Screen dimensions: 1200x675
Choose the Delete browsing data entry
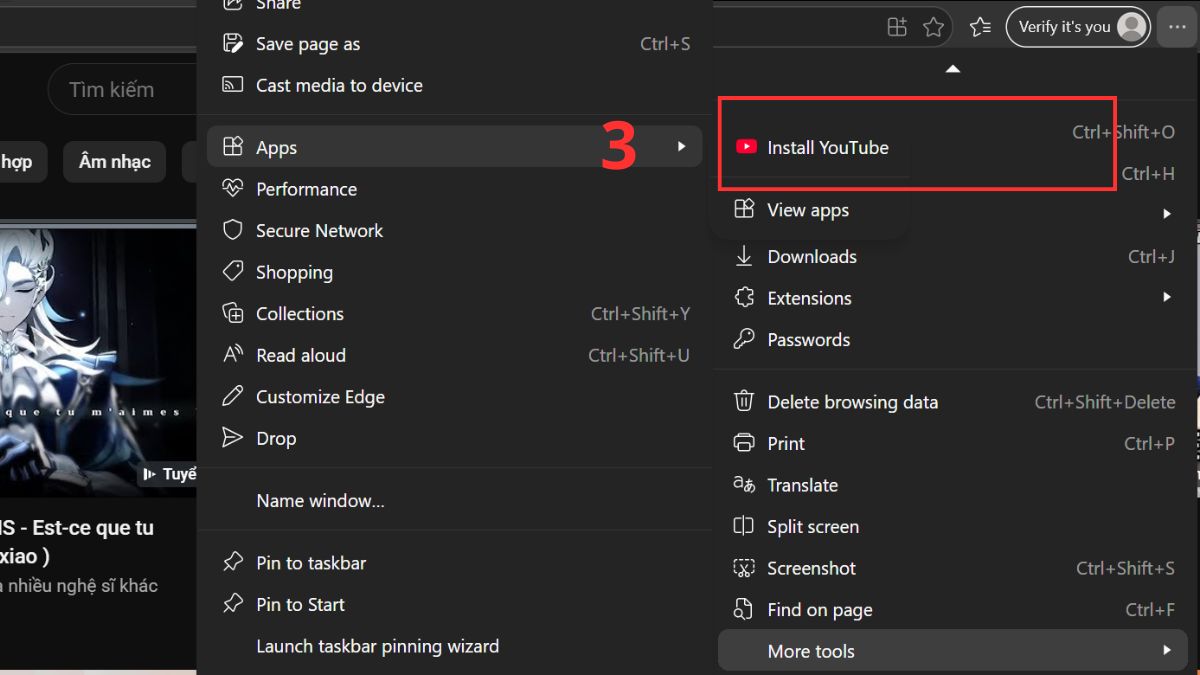tap(954, 401)
